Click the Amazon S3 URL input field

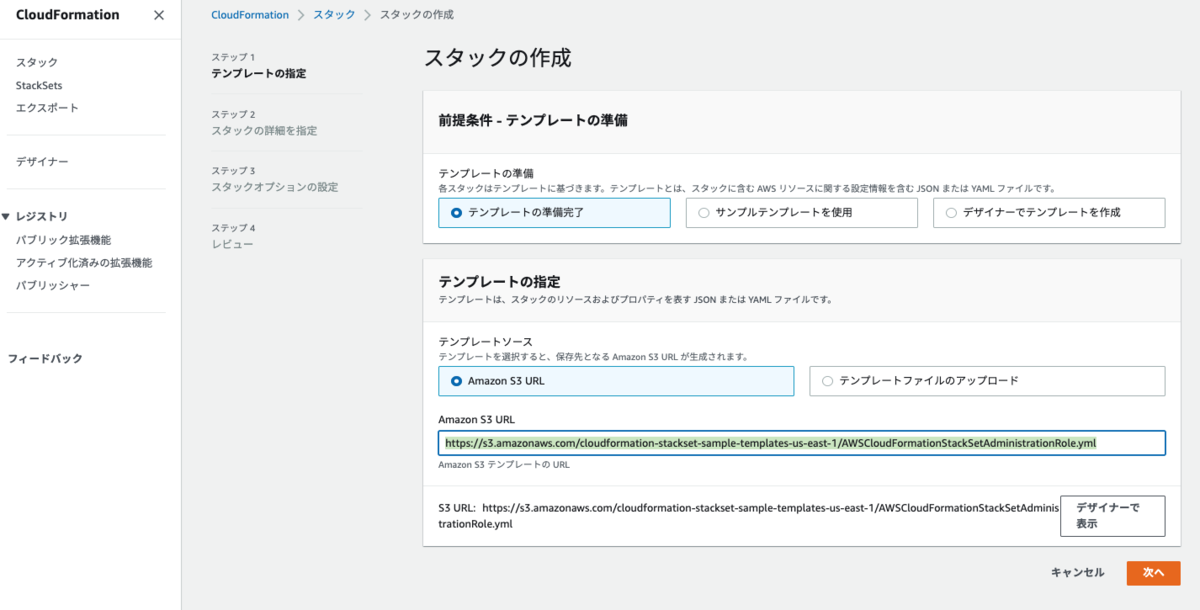point(802,443)
